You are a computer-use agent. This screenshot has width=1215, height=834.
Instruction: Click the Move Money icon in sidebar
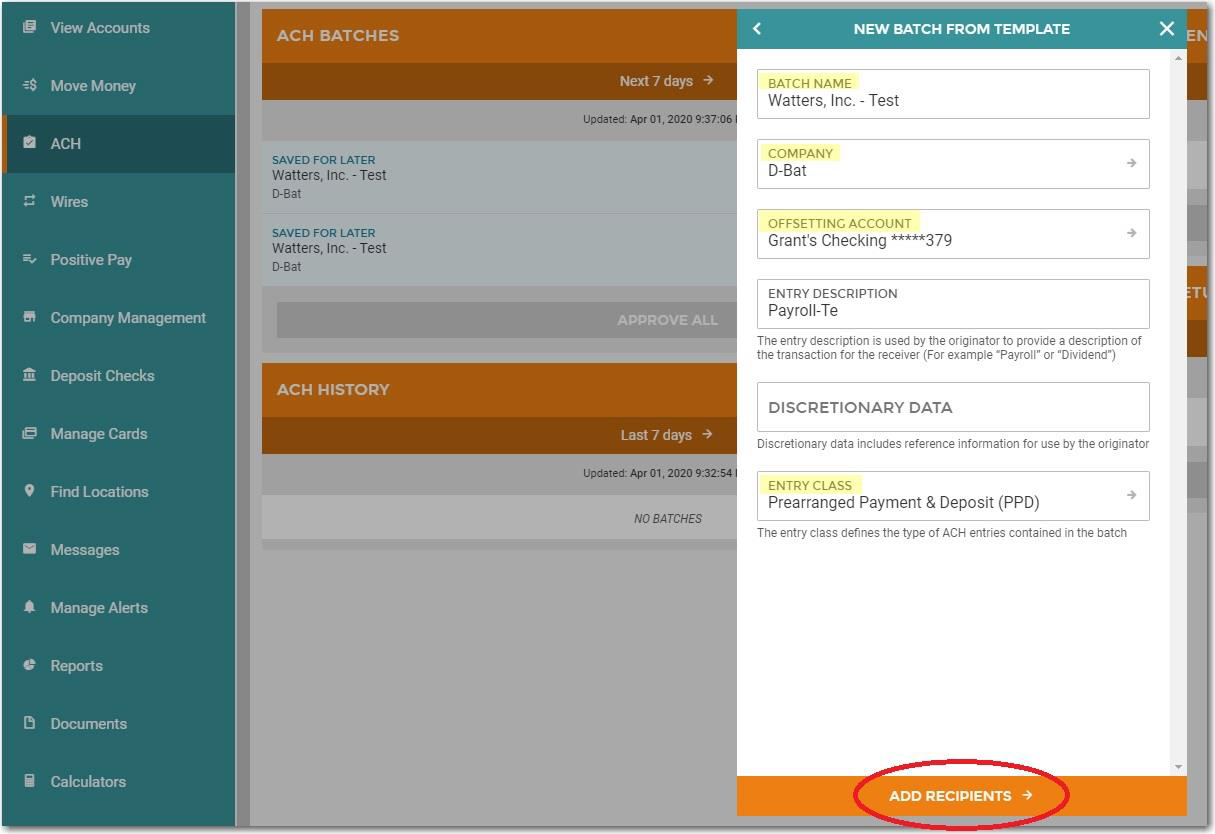30,86
